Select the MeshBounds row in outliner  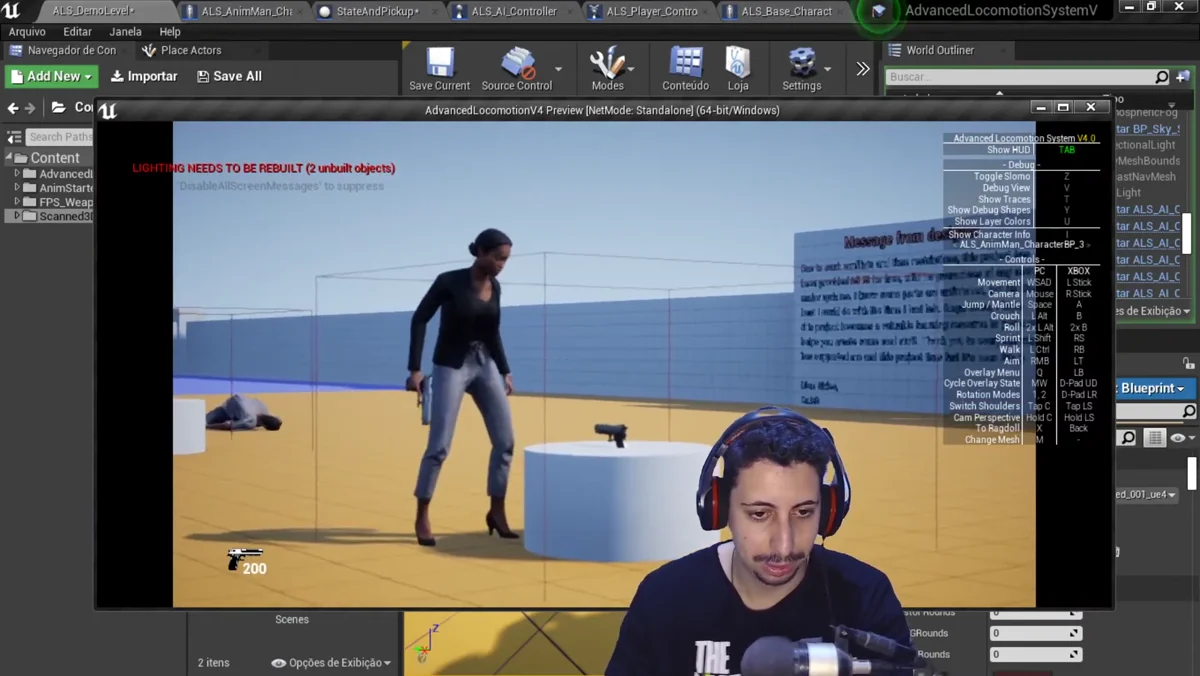tap(1148, 161)
